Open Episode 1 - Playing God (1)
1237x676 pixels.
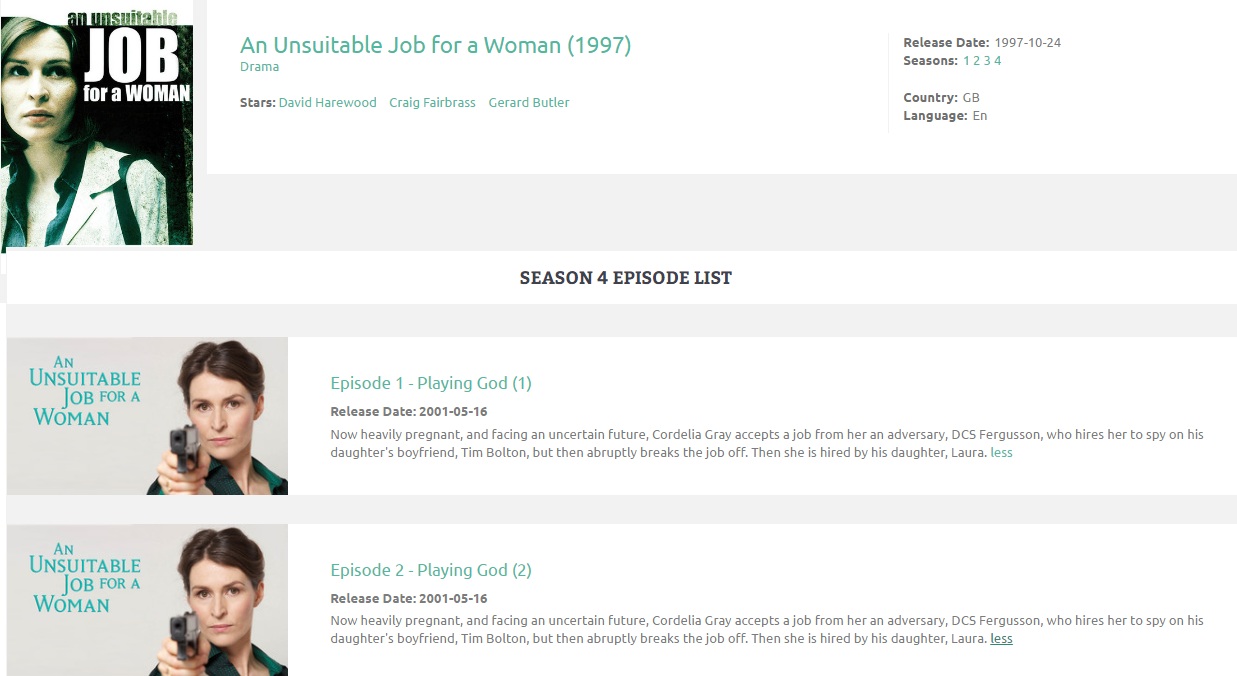pos(430,383)
